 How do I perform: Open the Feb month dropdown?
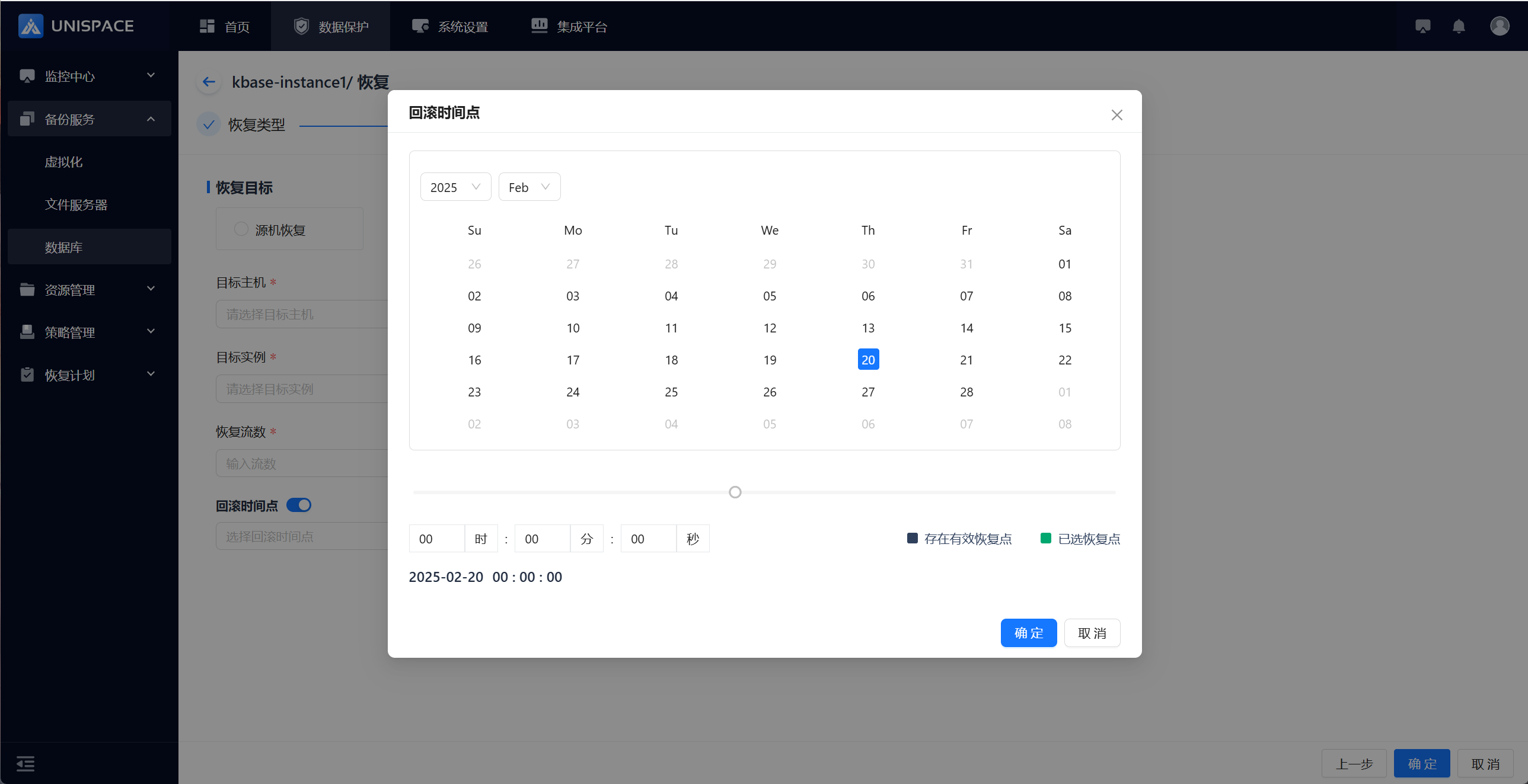tap(528, 187)
